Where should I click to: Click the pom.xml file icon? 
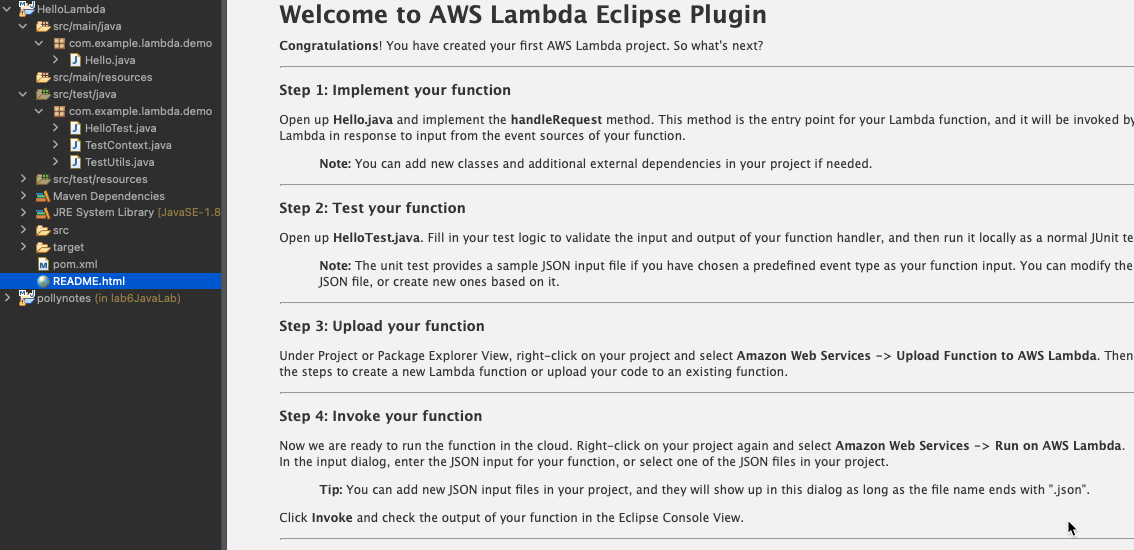[x=43, y=264]
